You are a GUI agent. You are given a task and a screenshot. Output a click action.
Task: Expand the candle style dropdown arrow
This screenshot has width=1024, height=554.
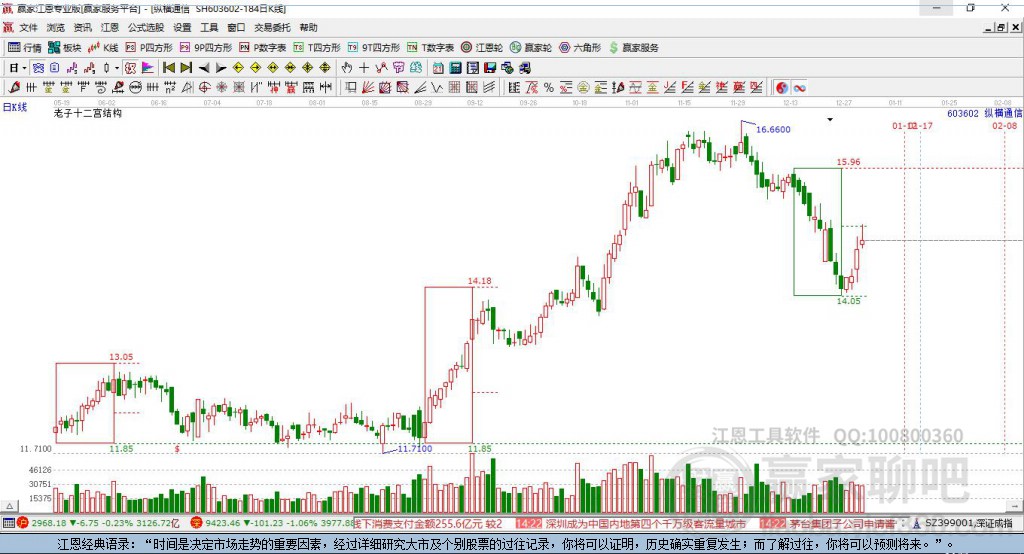tap(117, 68)
